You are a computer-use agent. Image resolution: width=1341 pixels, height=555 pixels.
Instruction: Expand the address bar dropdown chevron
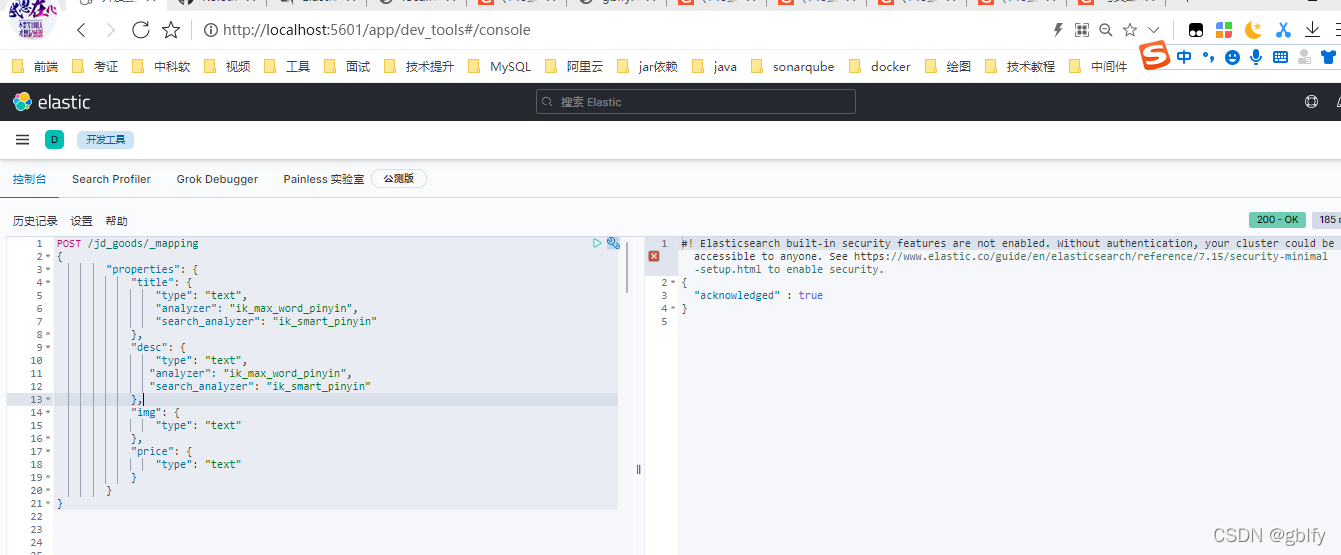click(1154, 30)
